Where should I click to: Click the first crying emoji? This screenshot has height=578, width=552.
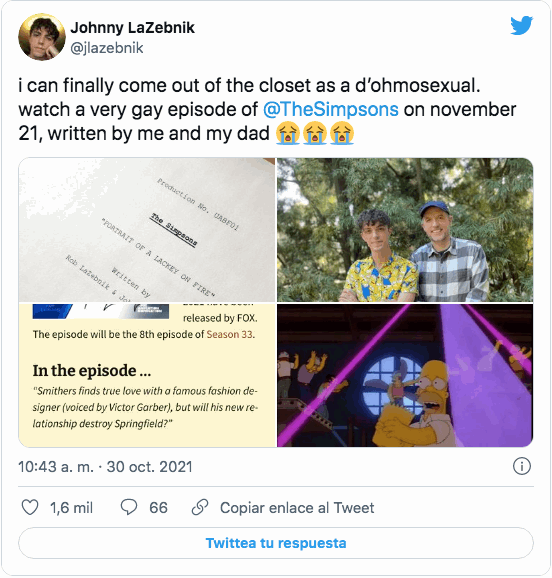pyautogui.click(x=288, y=133)
